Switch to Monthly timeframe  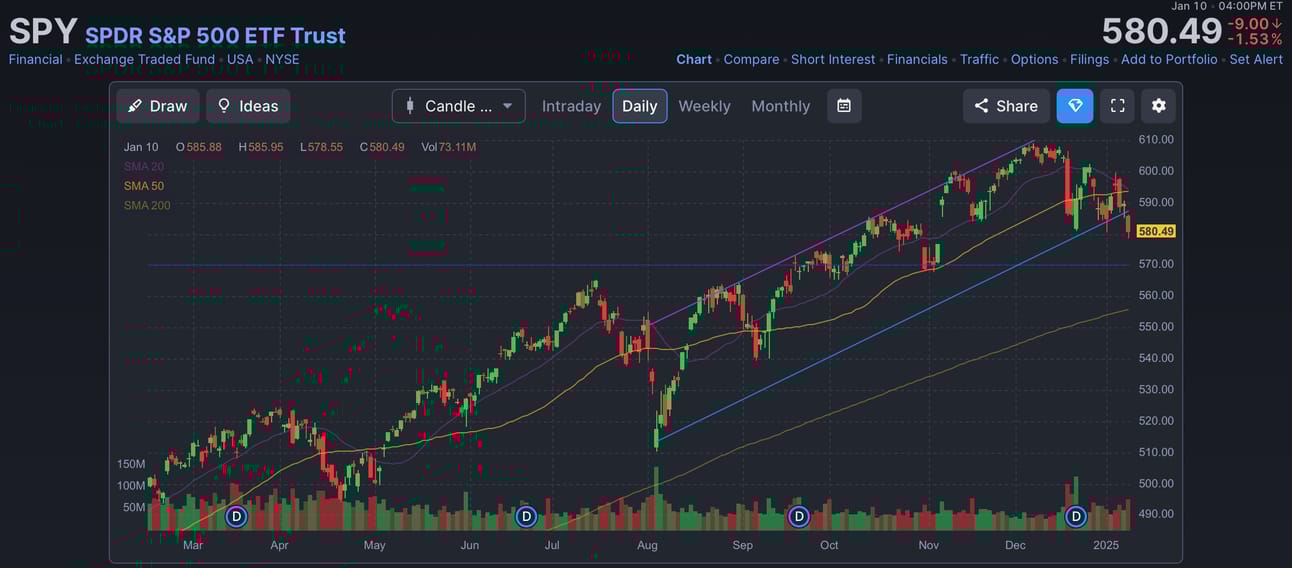tap(781, 106)
